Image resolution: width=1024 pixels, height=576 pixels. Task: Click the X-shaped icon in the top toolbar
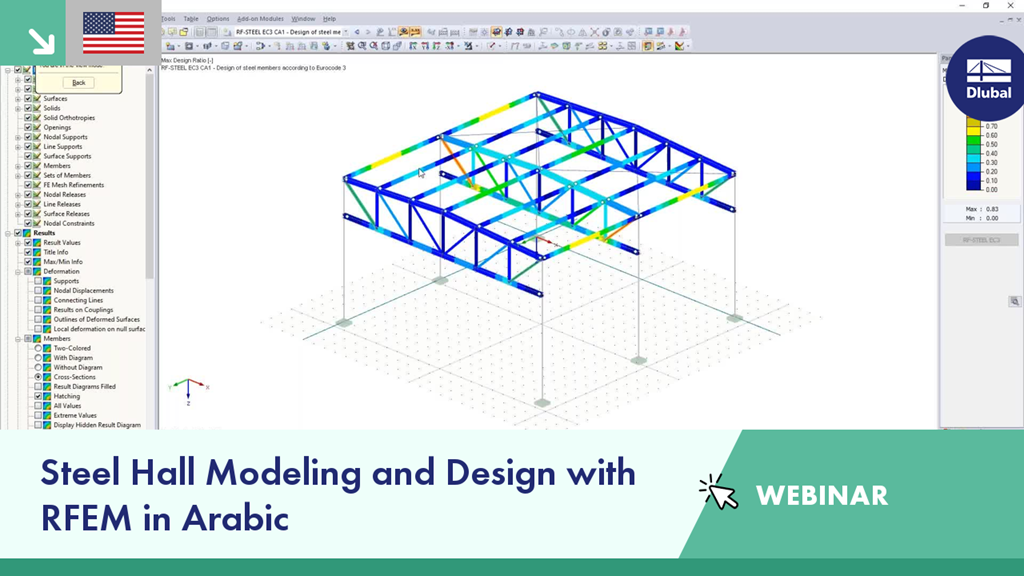pyautogui.click(x=594, y=31)
